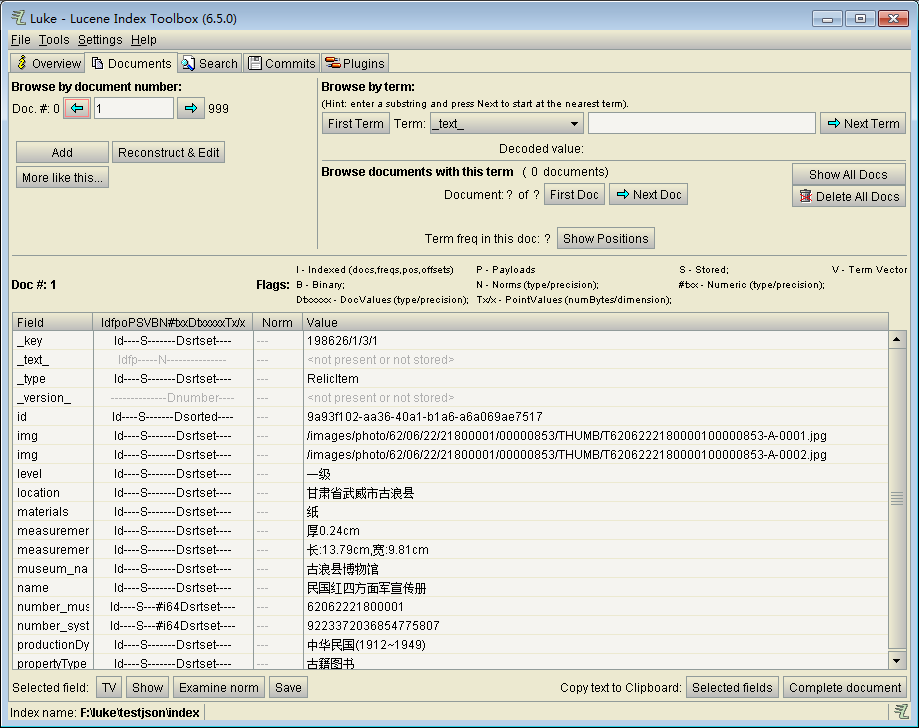
Task: Click the Save field button
Action: coord(288,688)
